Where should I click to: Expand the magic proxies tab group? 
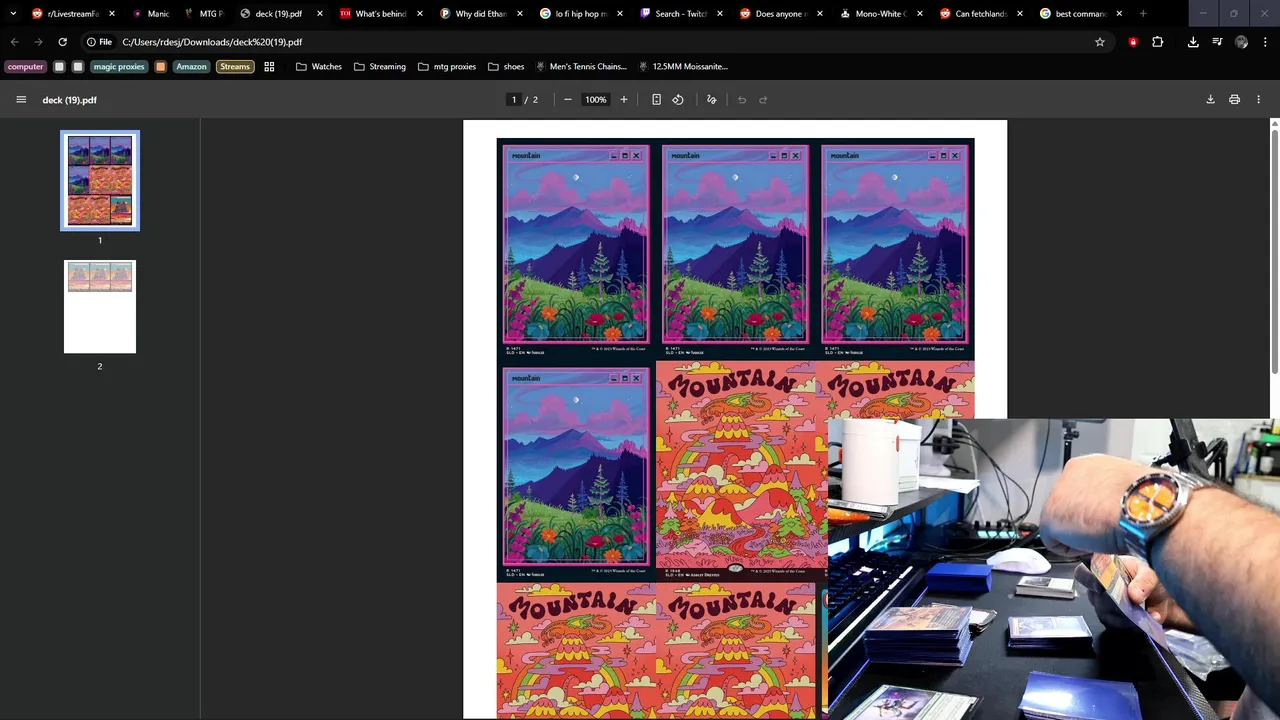coord(119,67)
